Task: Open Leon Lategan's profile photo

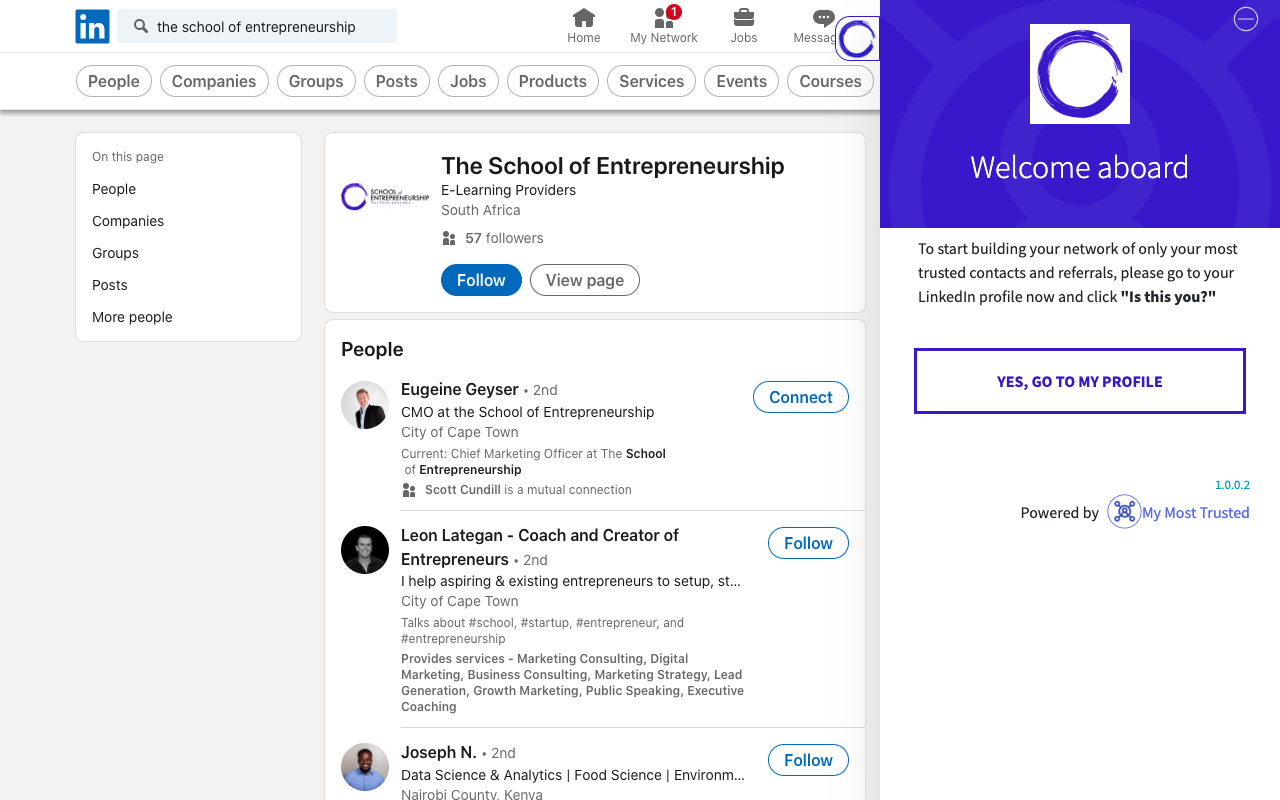Action: [x=365, y=550]
